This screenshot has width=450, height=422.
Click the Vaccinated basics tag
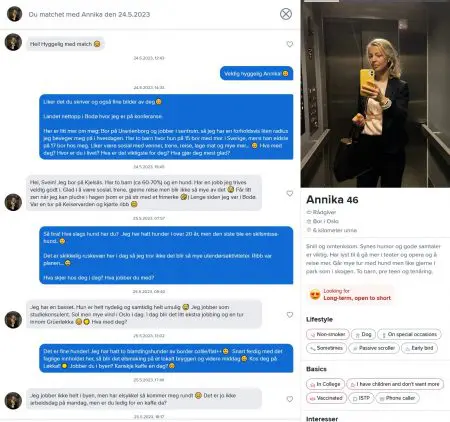pos(326,398)
